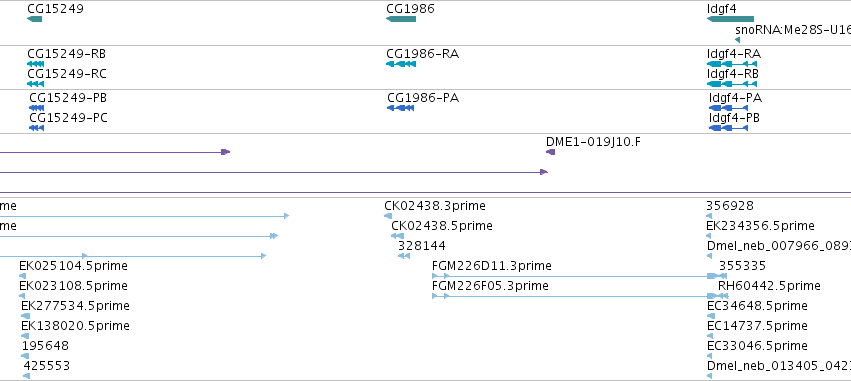851x381 pixels.
Task: Click the Dmel_neb_013405 feature marker
Action: pyautogui.click(x=710, y=376)
